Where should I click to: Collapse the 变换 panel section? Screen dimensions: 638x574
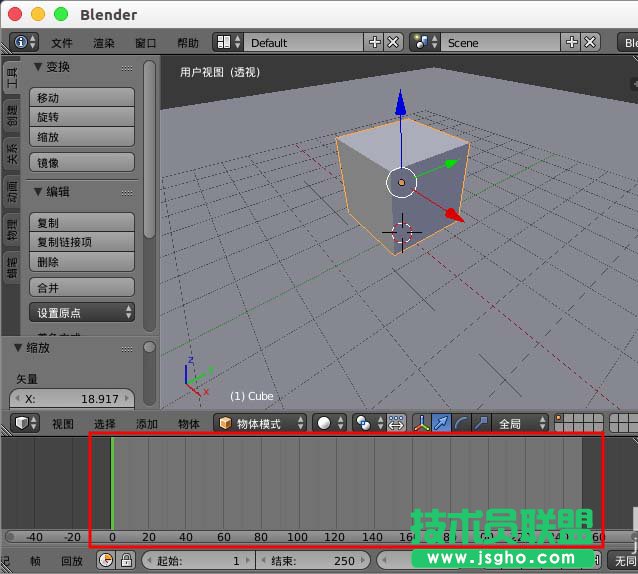38,67
